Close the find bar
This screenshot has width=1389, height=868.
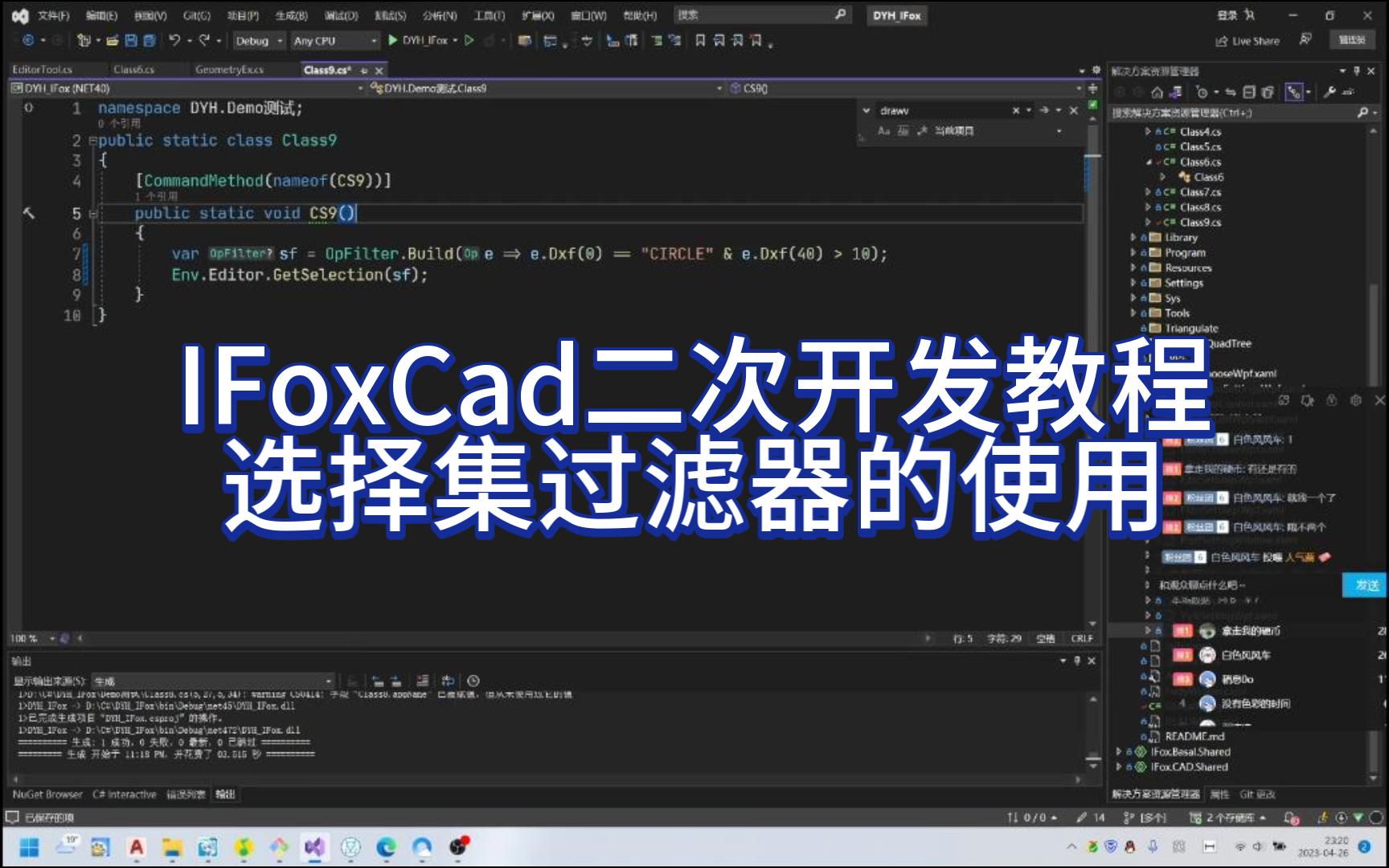click(1073, 111)
